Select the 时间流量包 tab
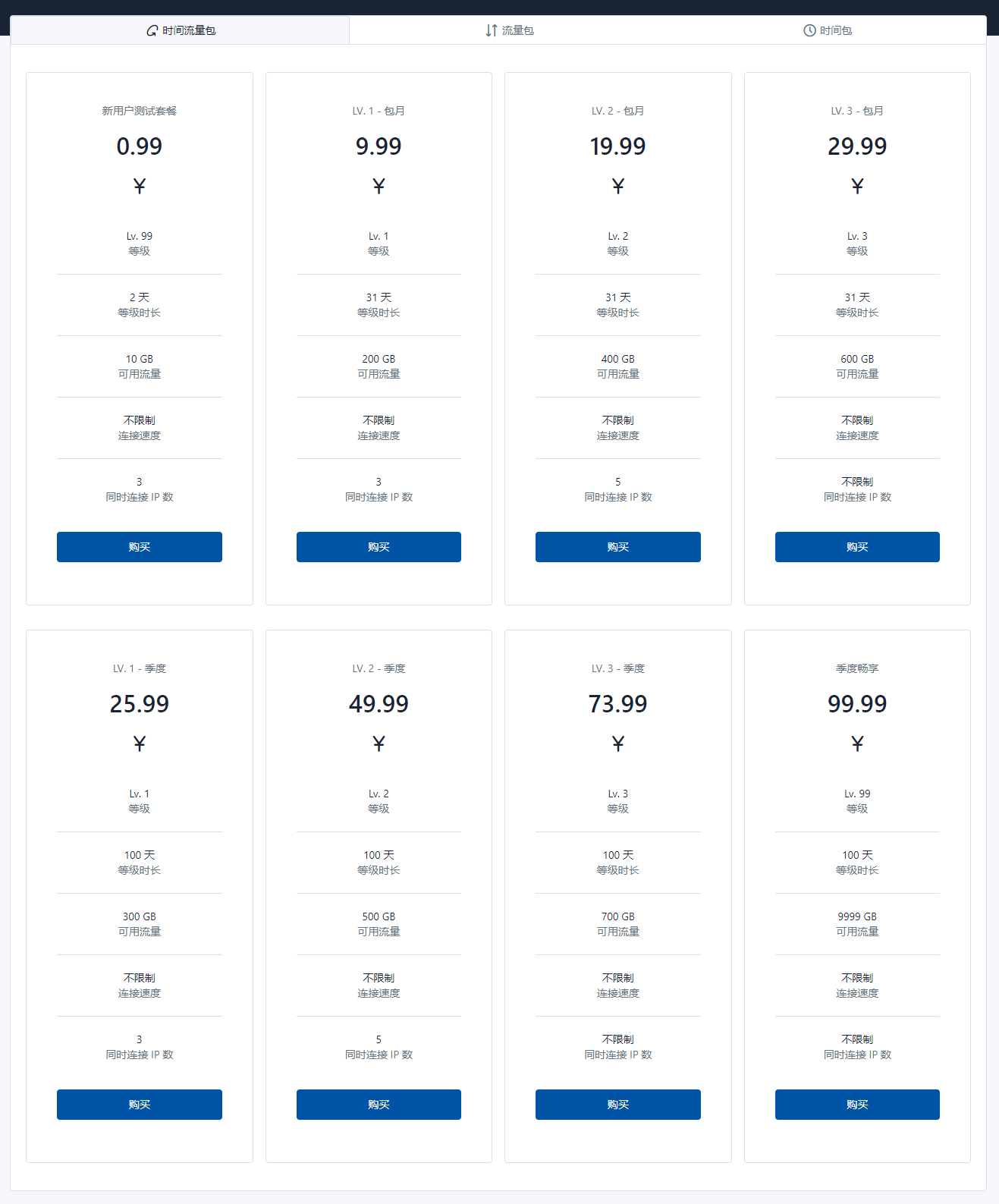The width and height of the screenshot is (999, 1204). [181, 30]
